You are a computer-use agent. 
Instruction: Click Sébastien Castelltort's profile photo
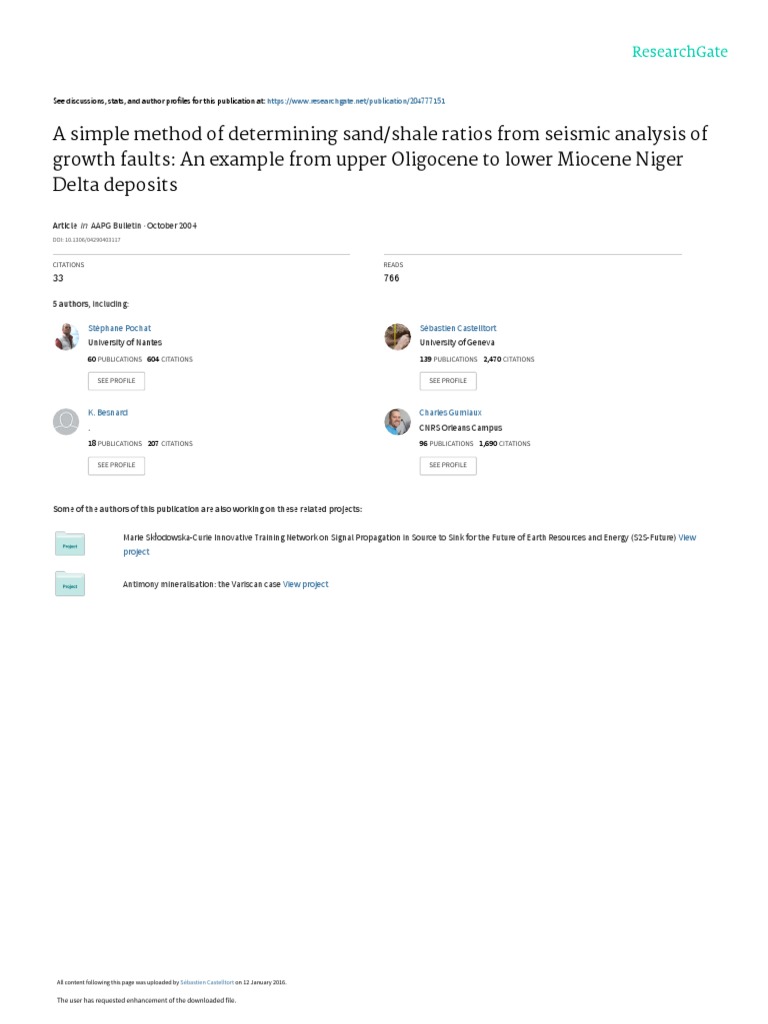pyautogui.click(x=397, y=337)
